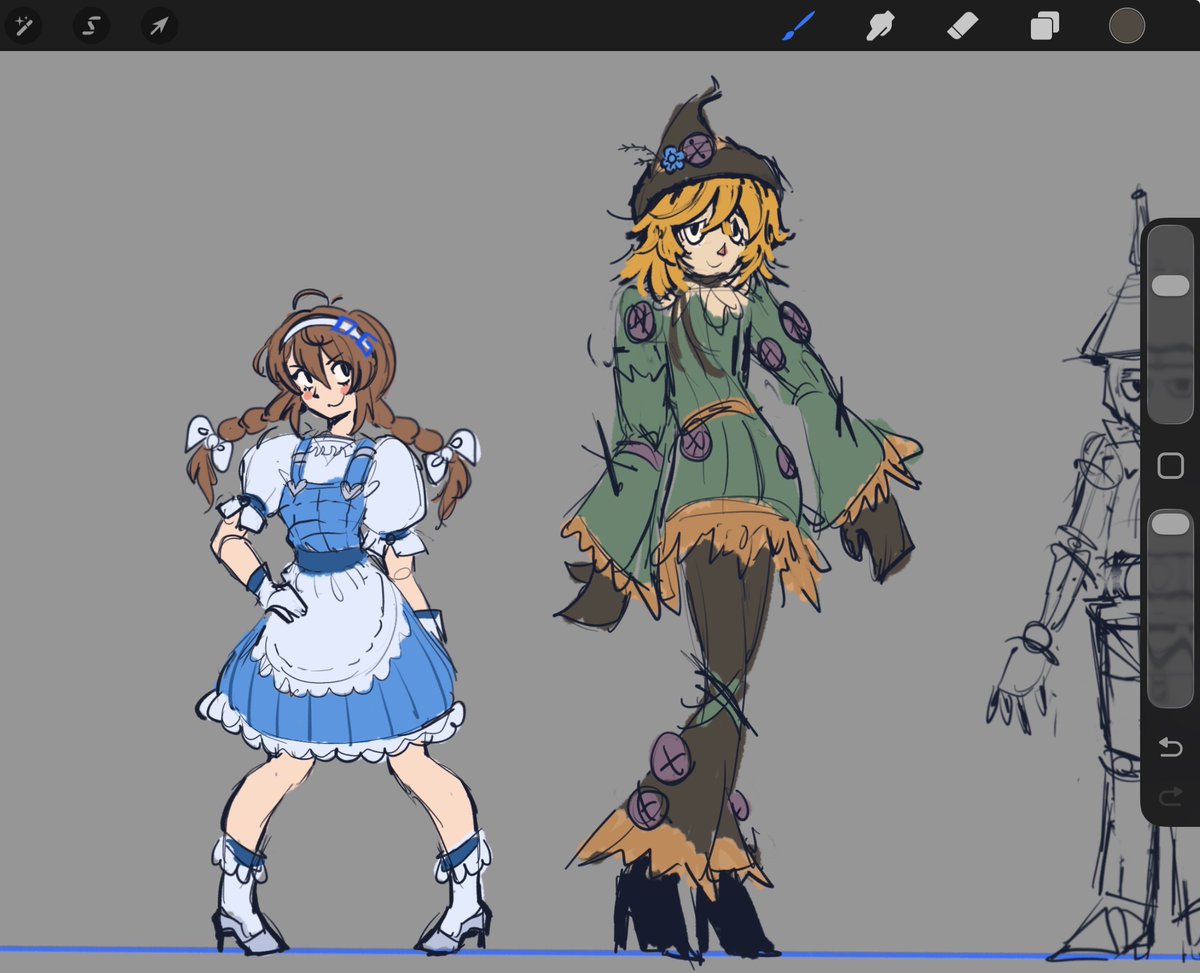1200x973 pixels.
Task: Select the Paint brush tool
Action: point(798,25)
